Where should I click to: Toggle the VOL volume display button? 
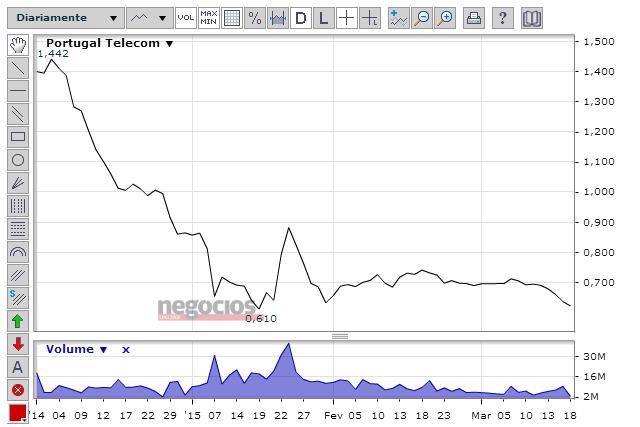click(186, 18)
